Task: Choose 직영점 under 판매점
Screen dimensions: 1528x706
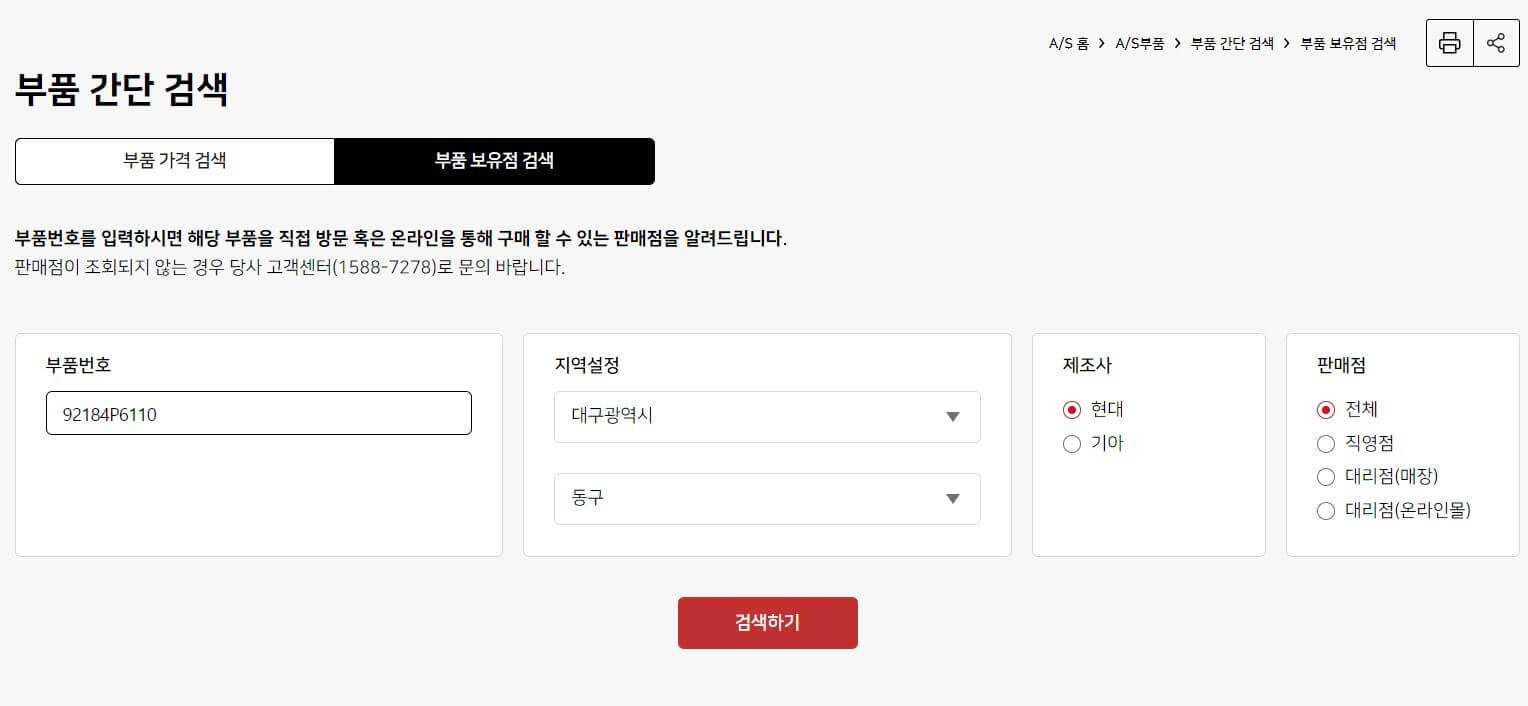Action: (1326, 444)
